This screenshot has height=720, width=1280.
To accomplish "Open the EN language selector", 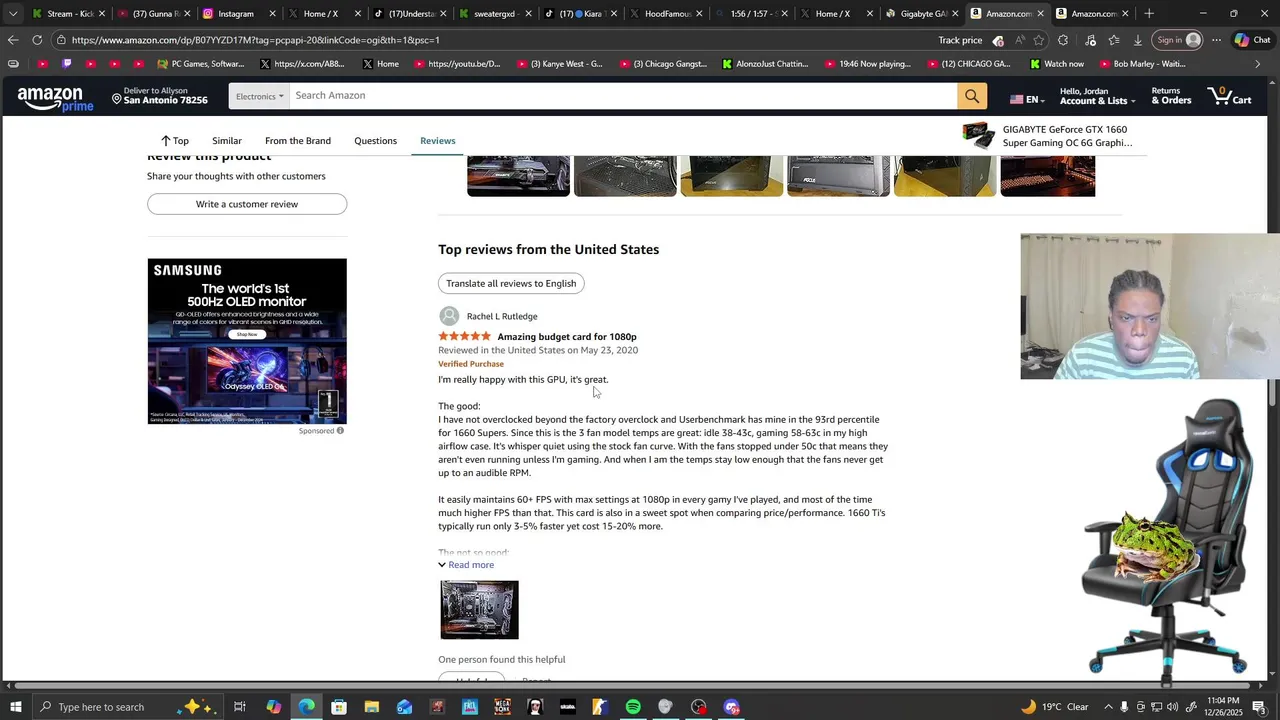I will 1026,99.
